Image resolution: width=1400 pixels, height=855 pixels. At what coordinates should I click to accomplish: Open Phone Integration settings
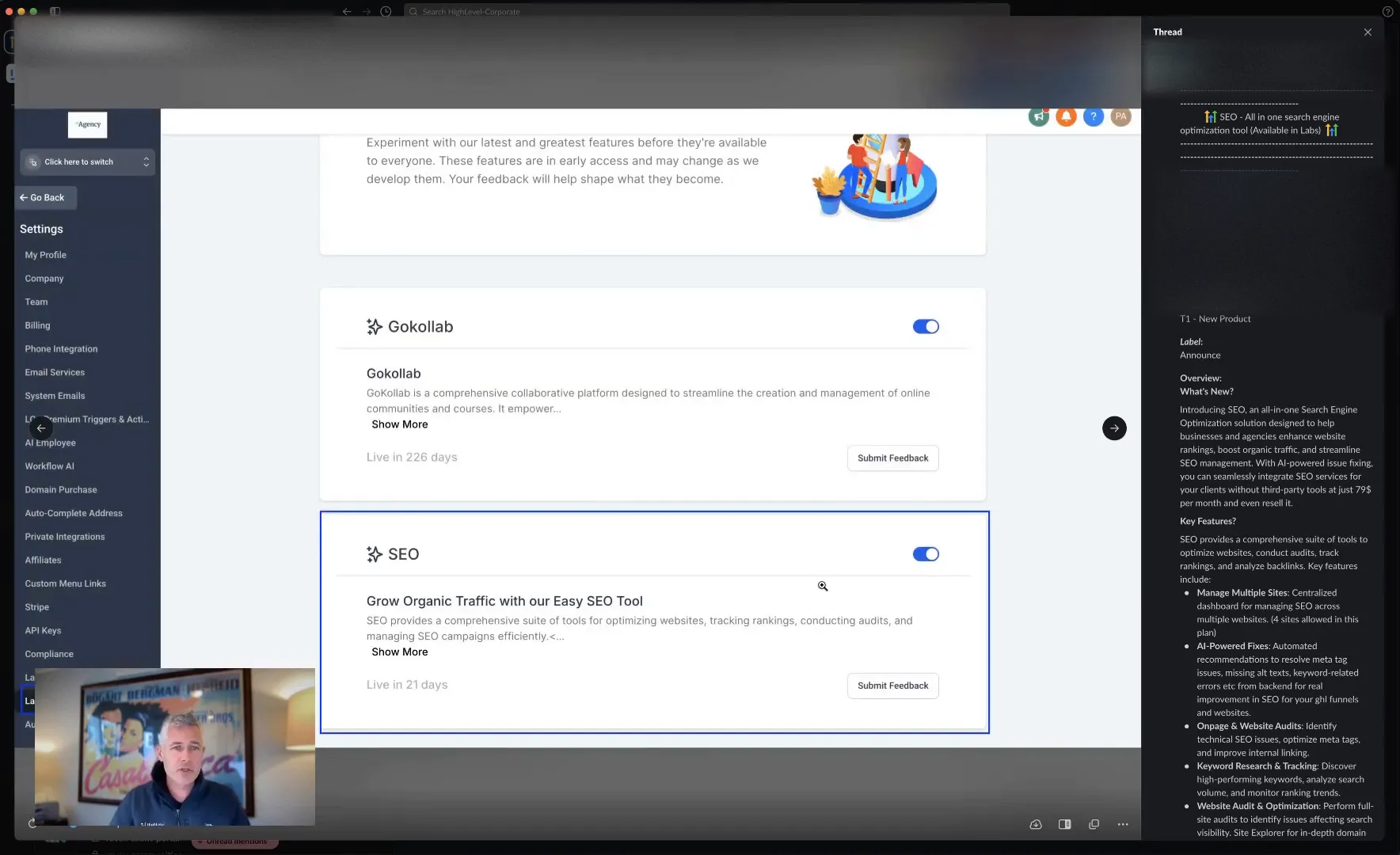pos(61,349)
